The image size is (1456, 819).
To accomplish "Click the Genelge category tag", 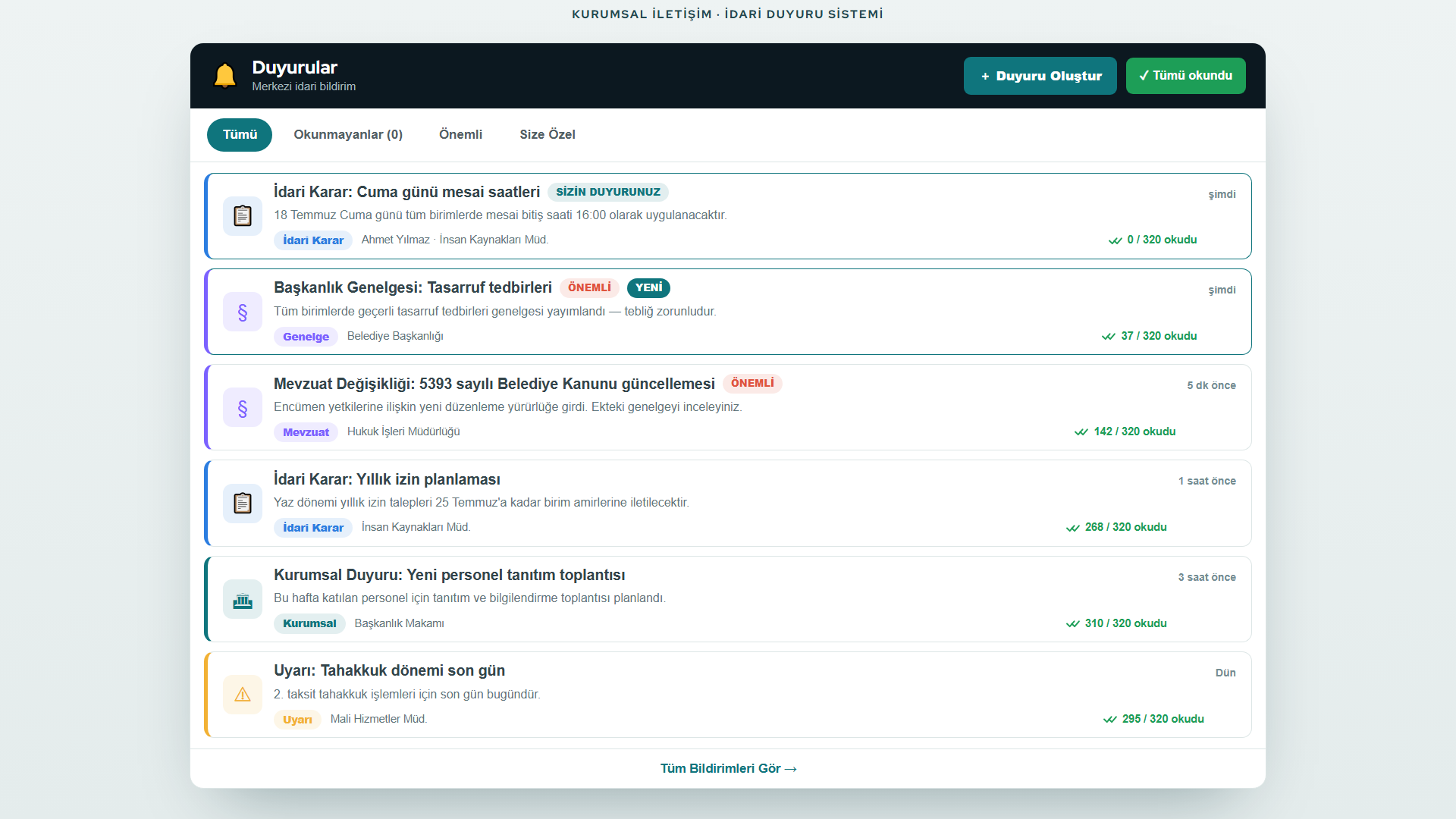I will [306, 337].
